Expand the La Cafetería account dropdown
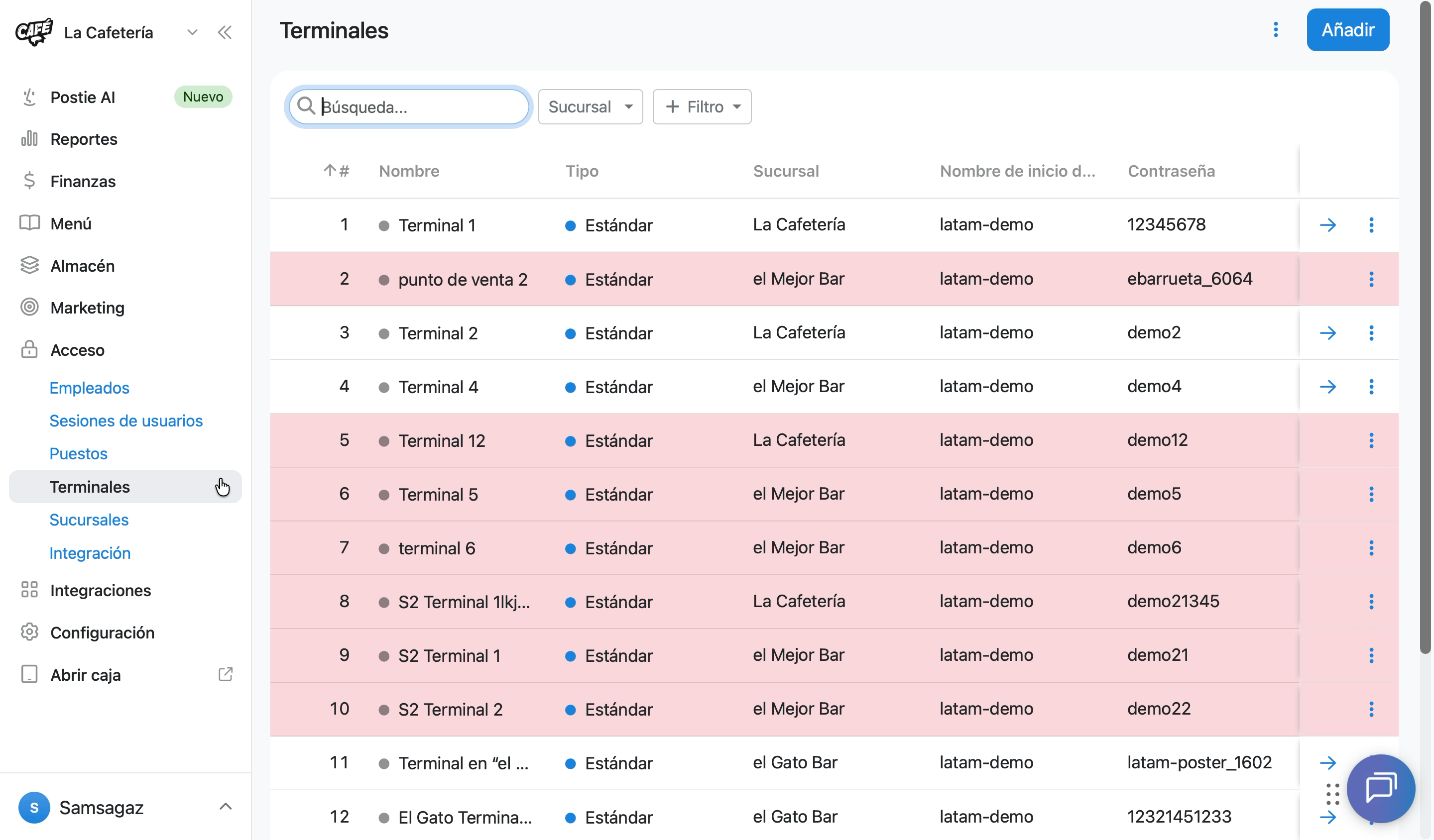 pyautogui.click(x=192, y=32)
